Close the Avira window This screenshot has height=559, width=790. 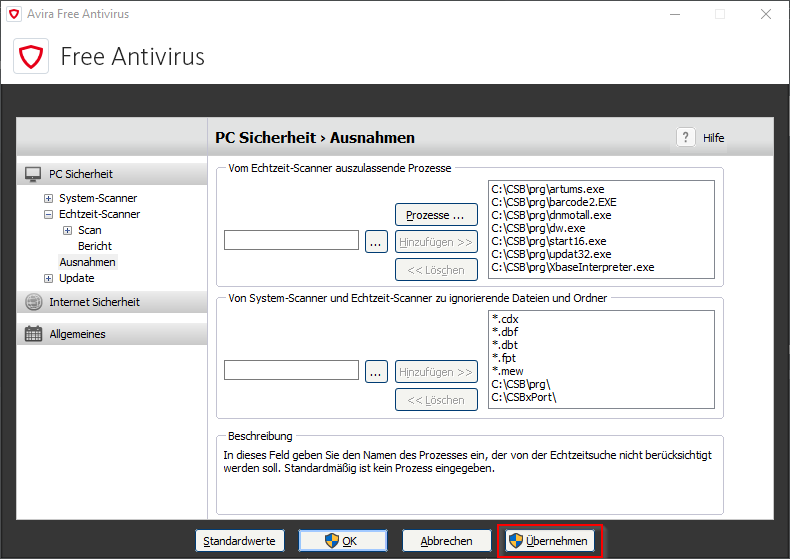click(766, 14)
